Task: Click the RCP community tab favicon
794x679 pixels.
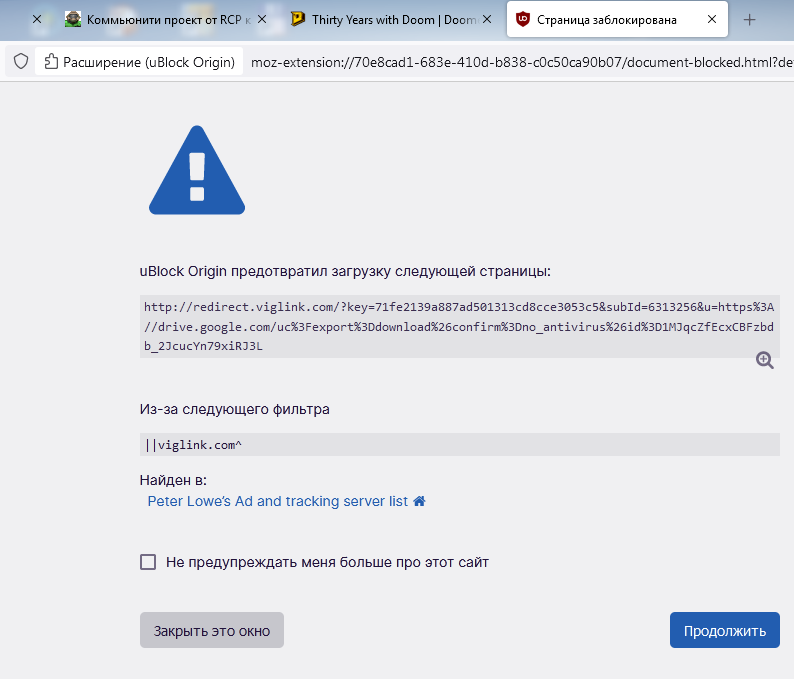Action: [x=73, y=19]
